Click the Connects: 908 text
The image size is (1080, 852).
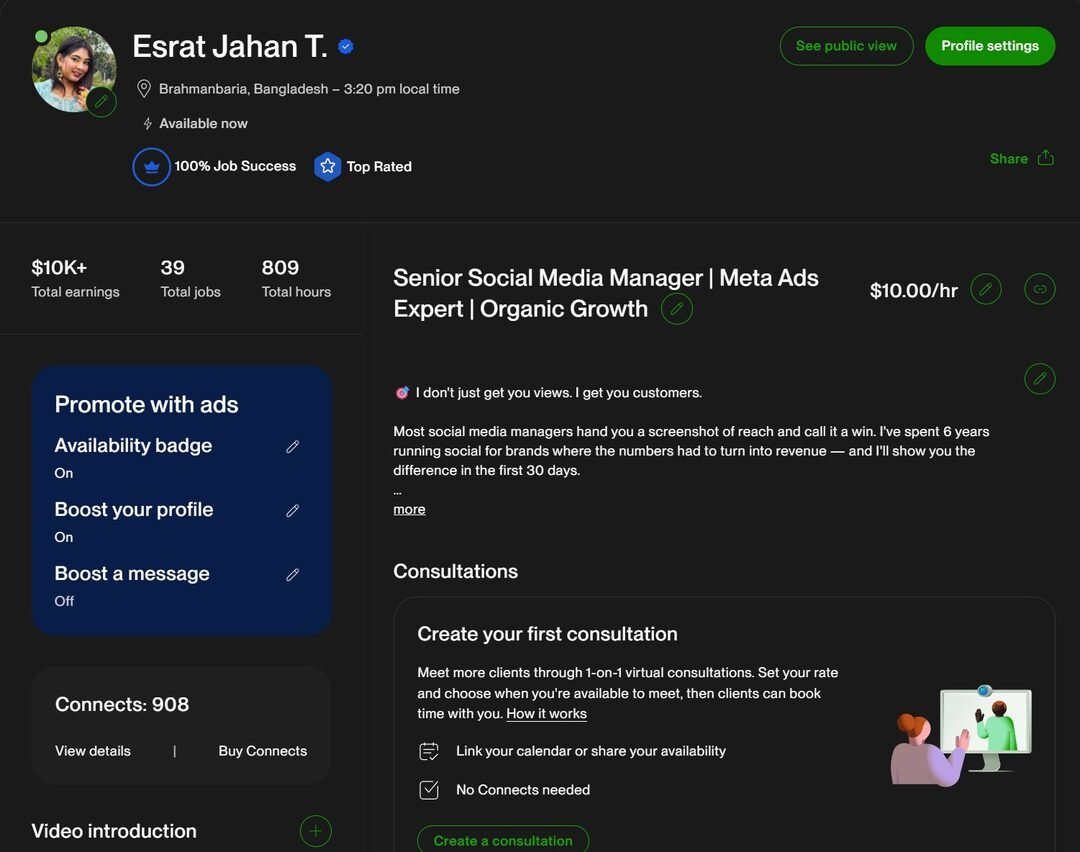[122, 704]
